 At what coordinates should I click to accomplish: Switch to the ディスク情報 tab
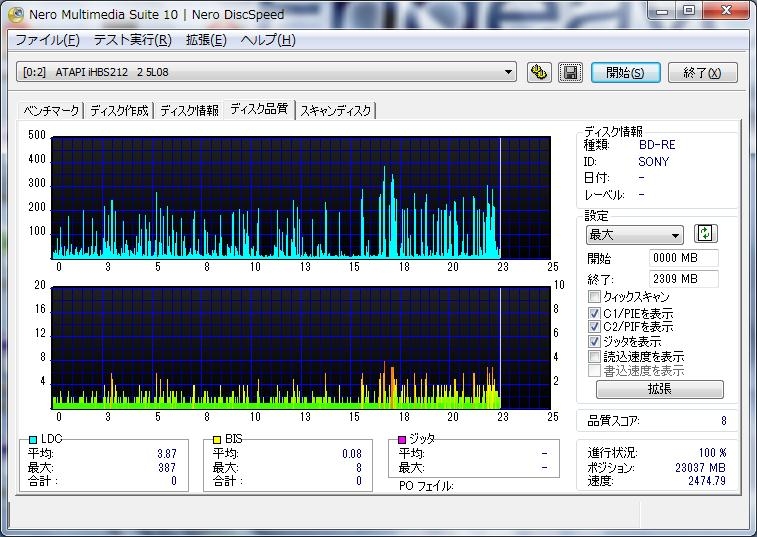click(189, 111)
